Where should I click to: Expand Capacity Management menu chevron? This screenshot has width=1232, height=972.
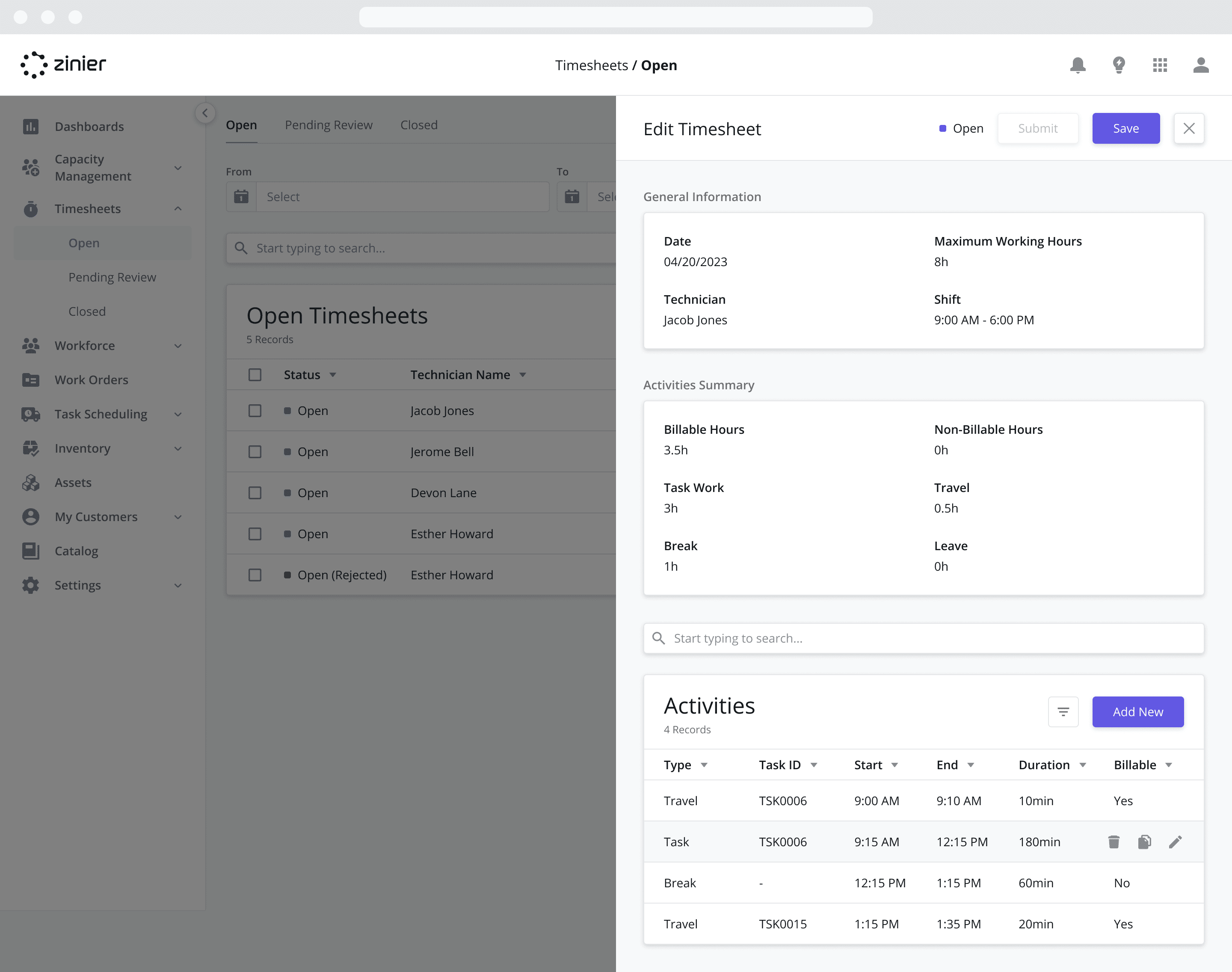[178, 168]
